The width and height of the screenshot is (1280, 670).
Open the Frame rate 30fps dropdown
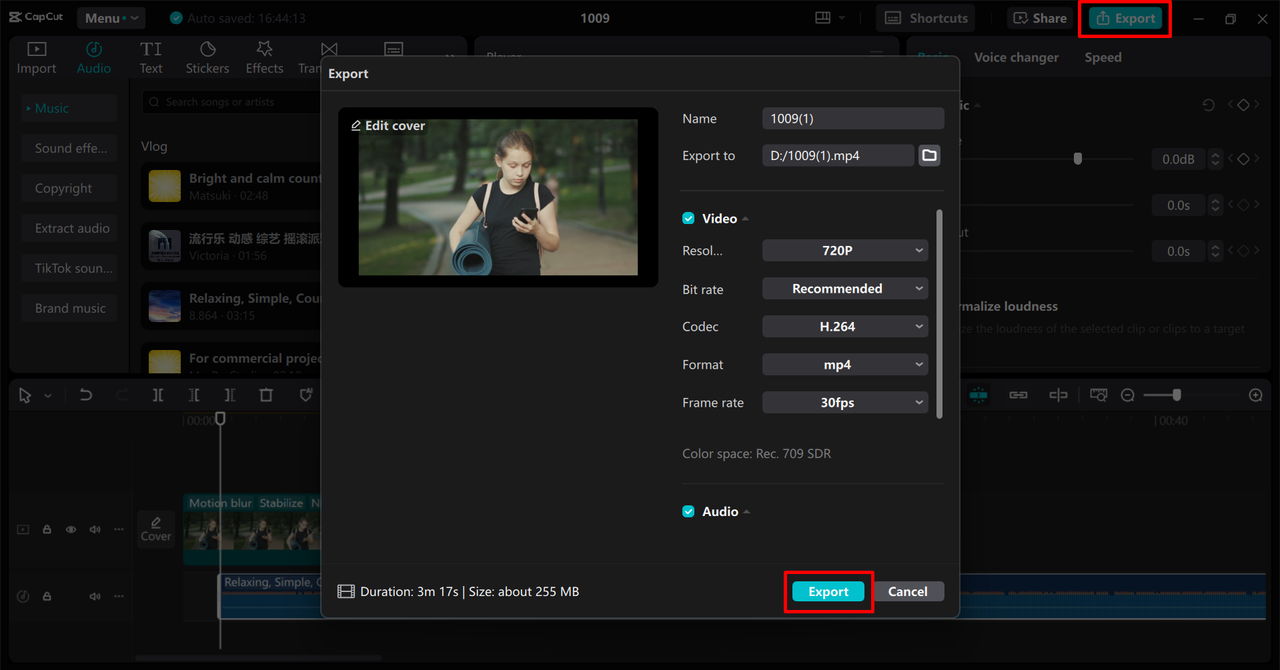pyautogui.click(x=845, y=403)
